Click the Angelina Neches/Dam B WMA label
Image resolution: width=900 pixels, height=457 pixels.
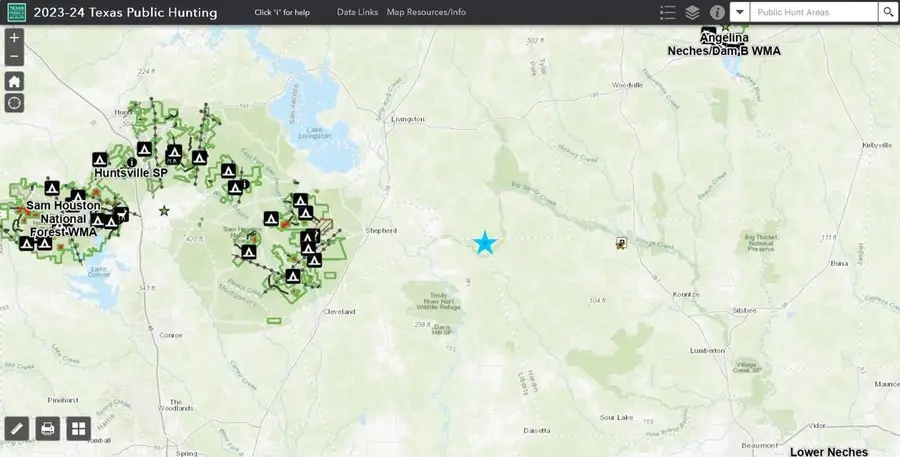724,44
